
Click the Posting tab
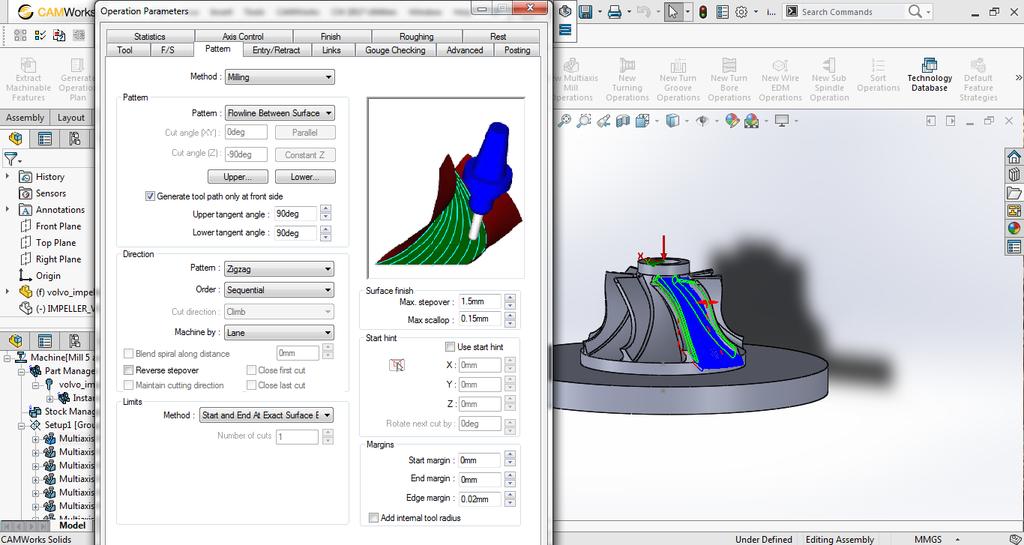click(x=517, y=50)
